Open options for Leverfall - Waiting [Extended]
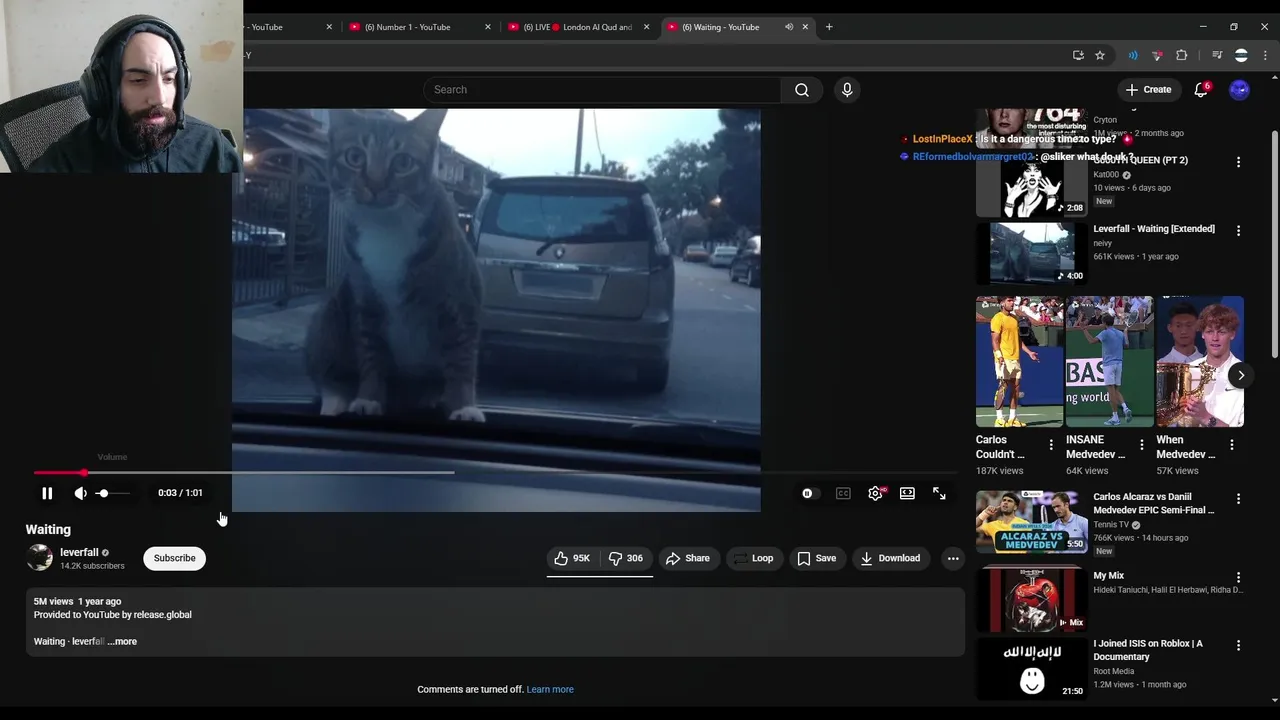The width and height of the screenshot is (1280, 720). 1238,231
